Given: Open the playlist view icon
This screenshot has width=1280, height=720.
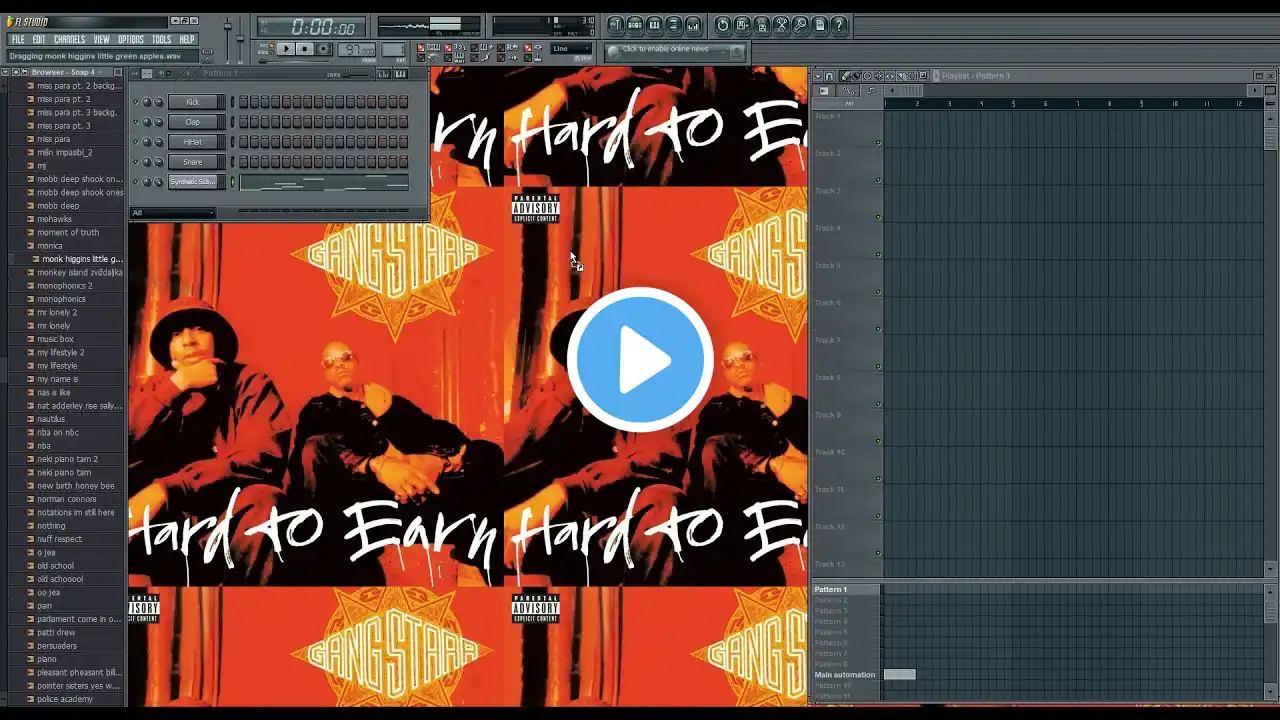Looking at the screenshot, I should [616, 25].
